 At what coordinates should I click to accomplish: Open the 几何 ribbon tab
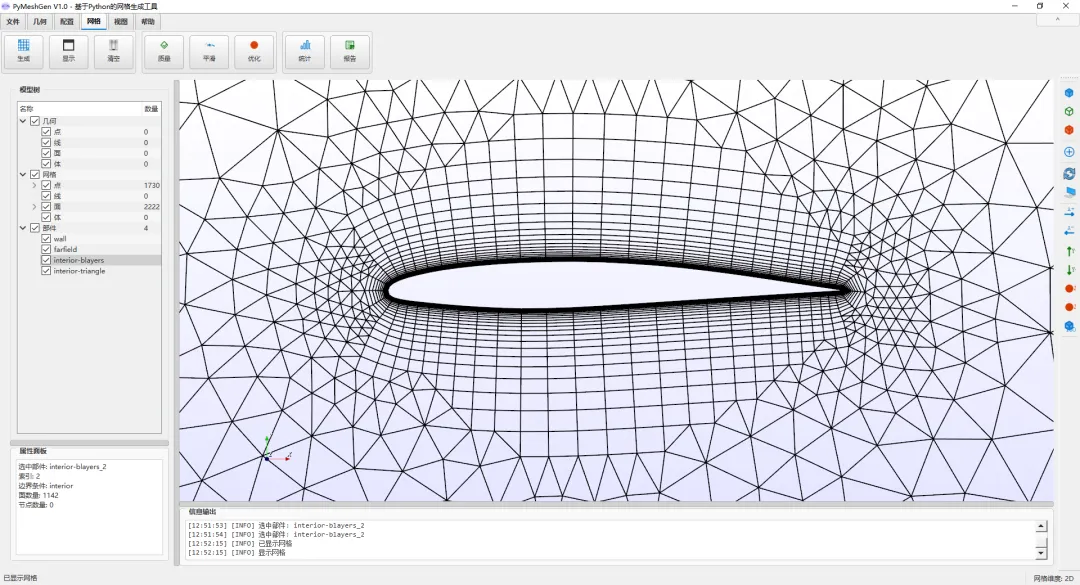[x=40, y=21]
